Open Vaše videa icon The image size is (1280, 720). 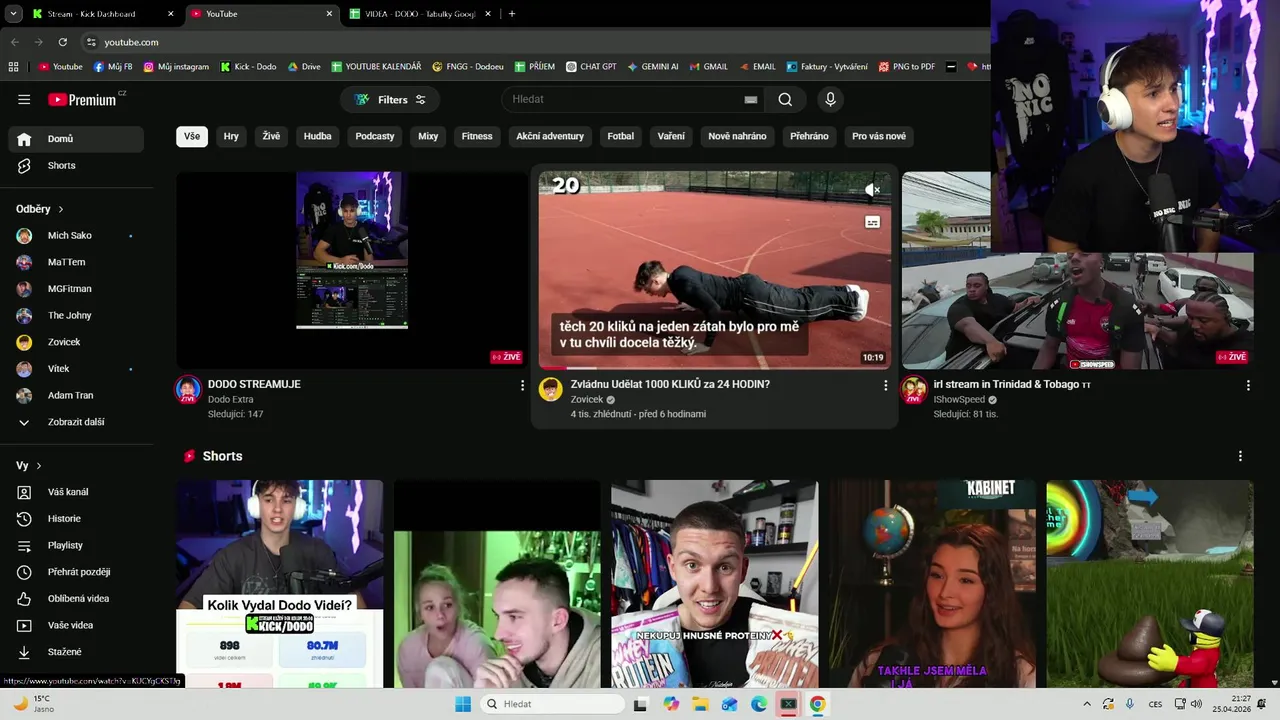point(24,625)
